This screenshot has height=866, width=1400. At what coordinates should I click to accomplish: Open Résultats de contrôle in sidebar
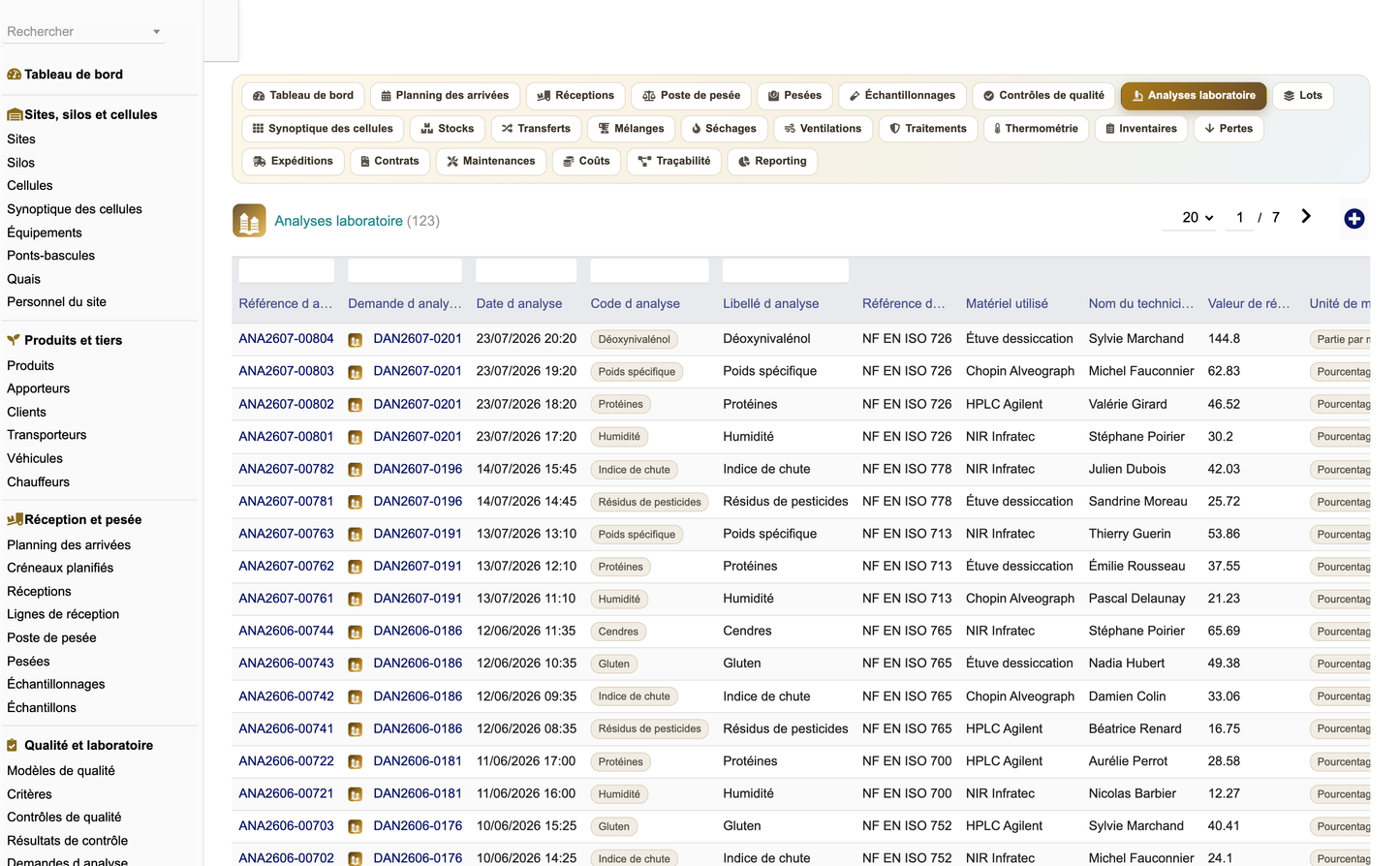point(67,841)
